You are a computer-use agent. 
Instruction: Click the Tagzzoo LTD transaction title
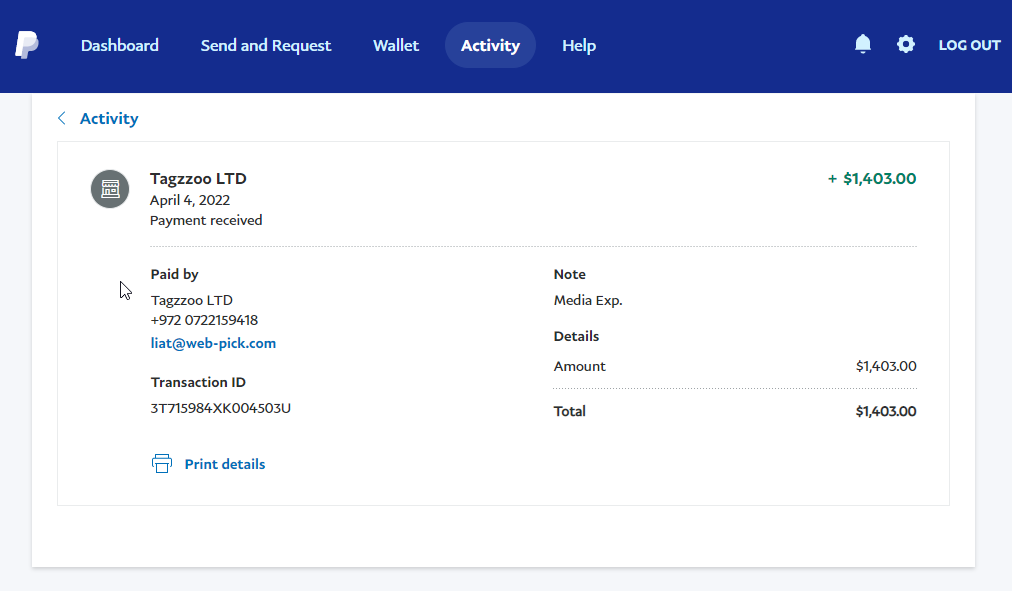pos(198,179)
